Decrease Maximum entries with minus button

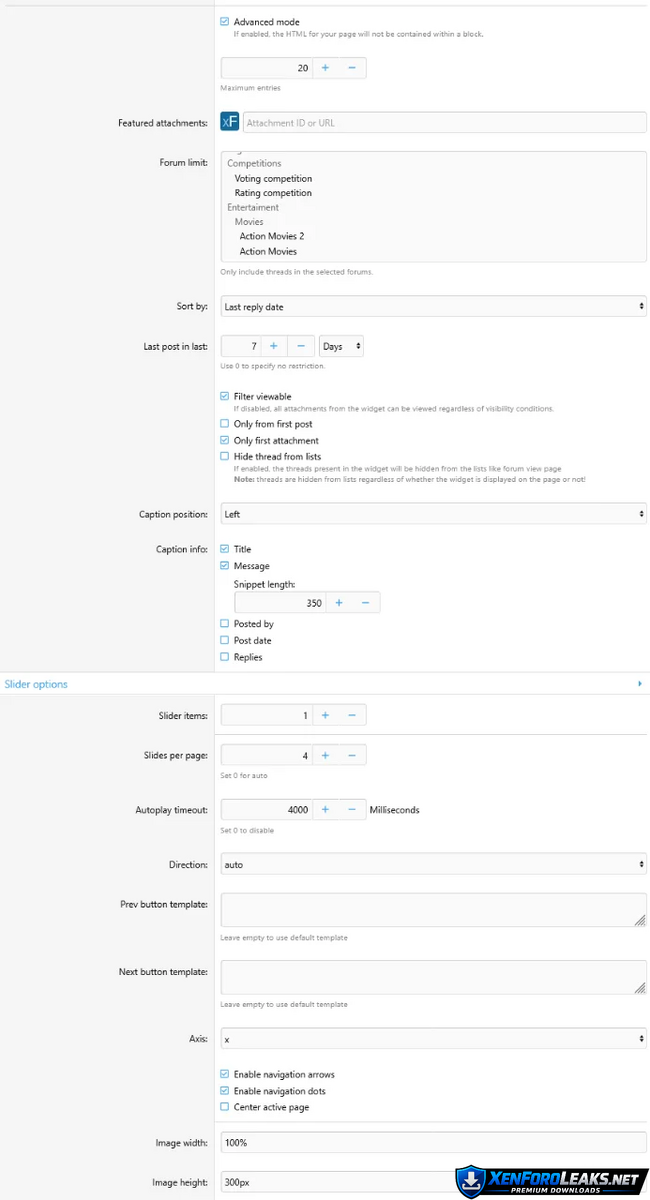coord(352,68)
